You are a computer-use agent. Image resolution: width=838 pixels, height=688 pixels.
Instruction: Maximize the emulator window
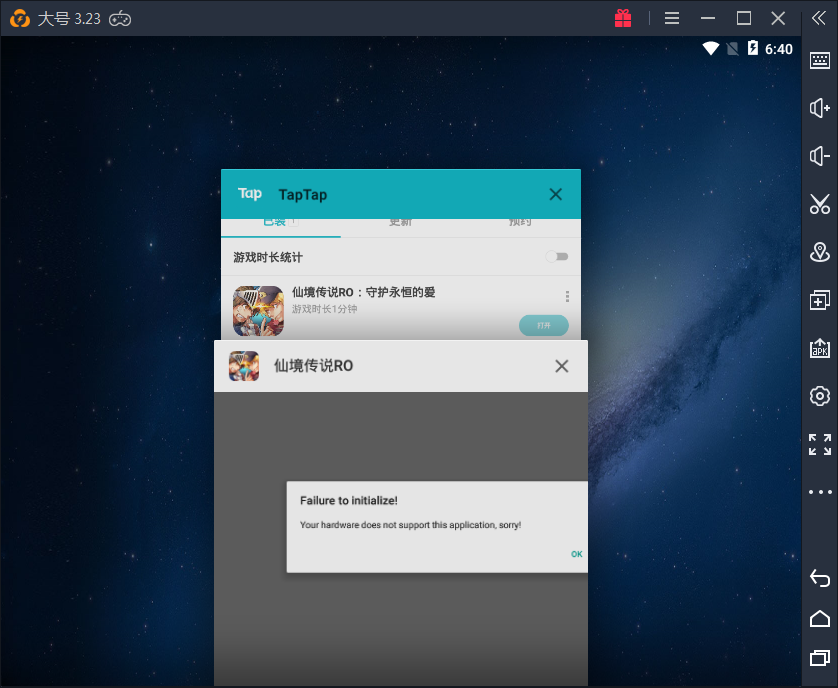pyautogui.click(x=743, y=18)
